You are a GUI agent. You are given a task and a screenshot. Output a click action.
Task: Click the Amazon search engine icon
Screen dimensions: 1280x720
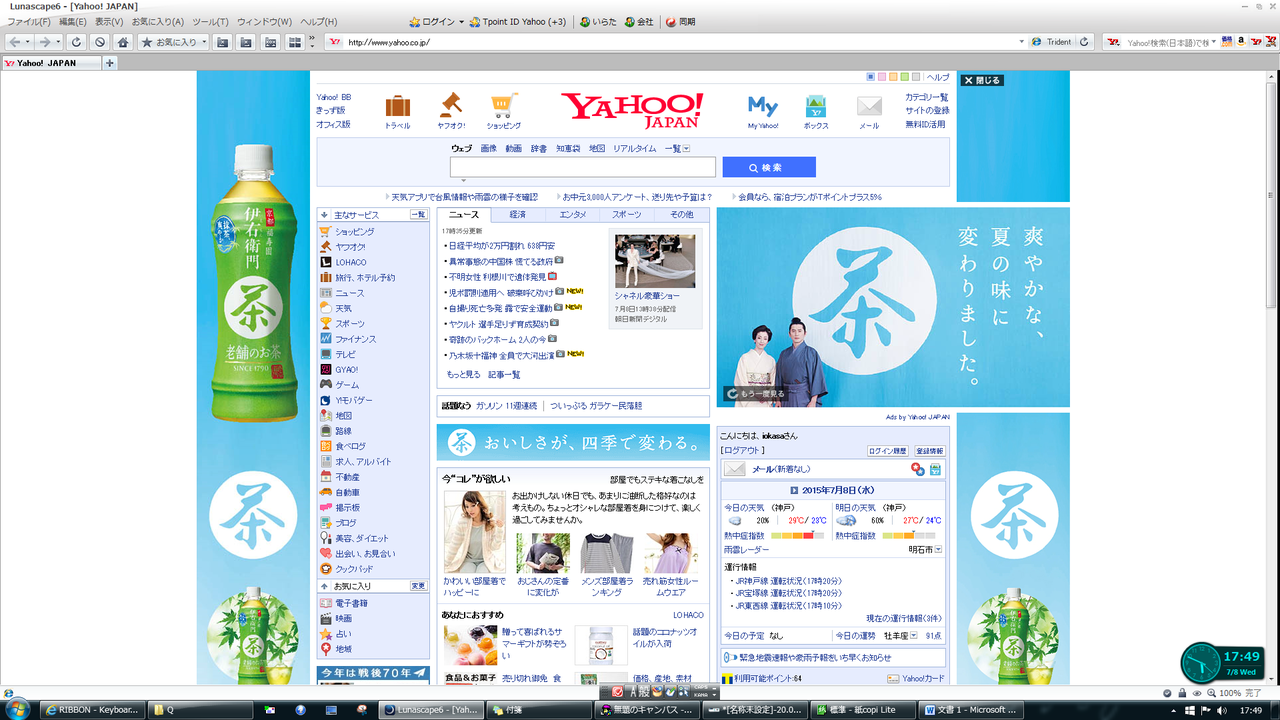click(x=1241, y=42)
